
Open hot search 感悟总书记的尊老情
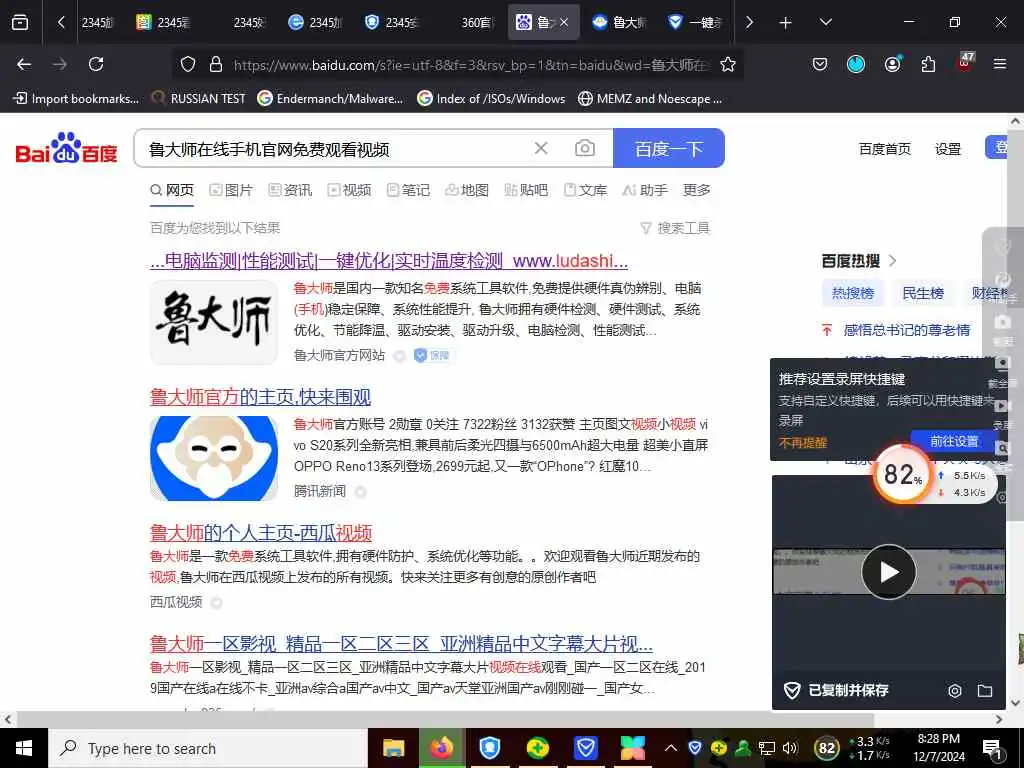906,330
